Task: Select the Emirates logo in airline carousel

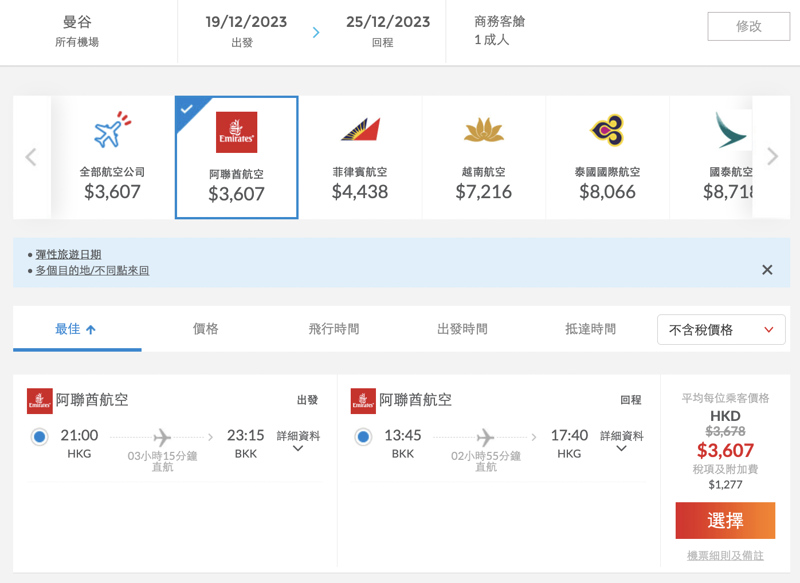Action: point(236,132)
